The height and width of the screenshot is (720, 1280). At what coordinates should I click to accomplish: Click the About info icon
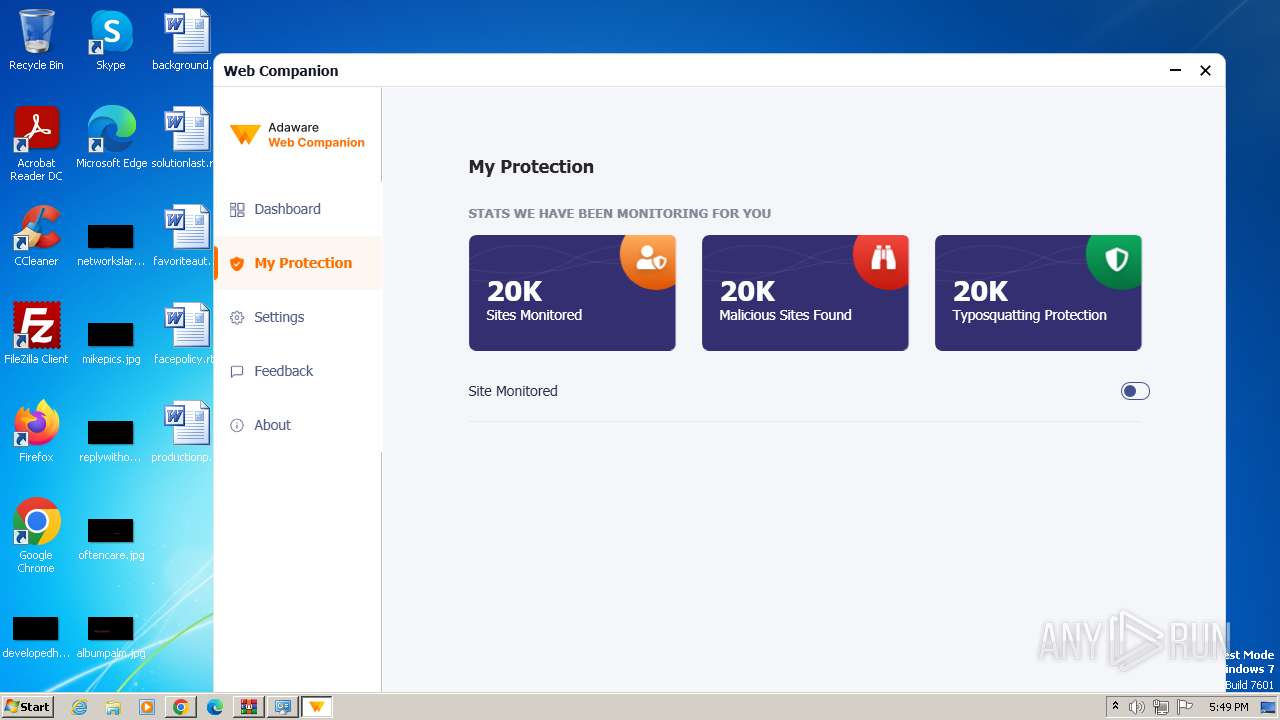tap(237, 425)
